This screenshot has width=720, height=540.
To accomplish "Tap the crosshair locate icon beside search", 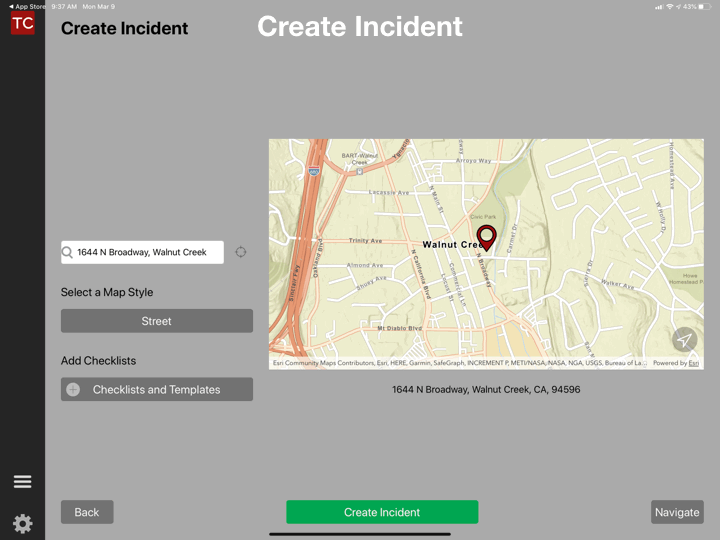I will 241,252.
